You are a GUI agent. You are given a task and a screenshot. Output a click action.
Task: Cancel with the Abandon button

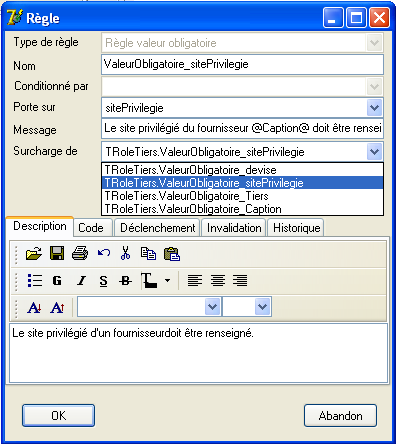coord(340,416)
